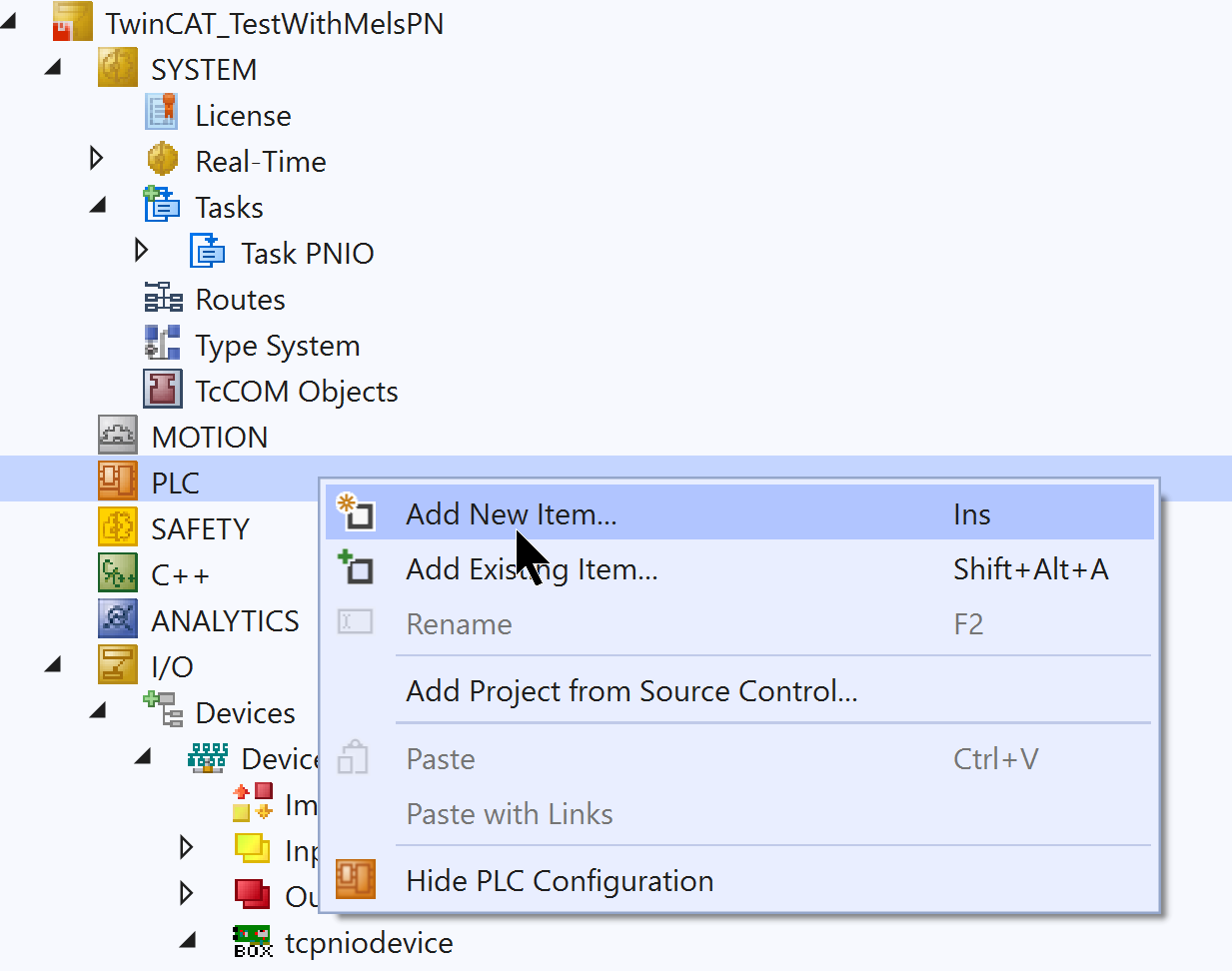Select the C++ tree item
Screen dimensions: 1232x971
click(180, 574)
